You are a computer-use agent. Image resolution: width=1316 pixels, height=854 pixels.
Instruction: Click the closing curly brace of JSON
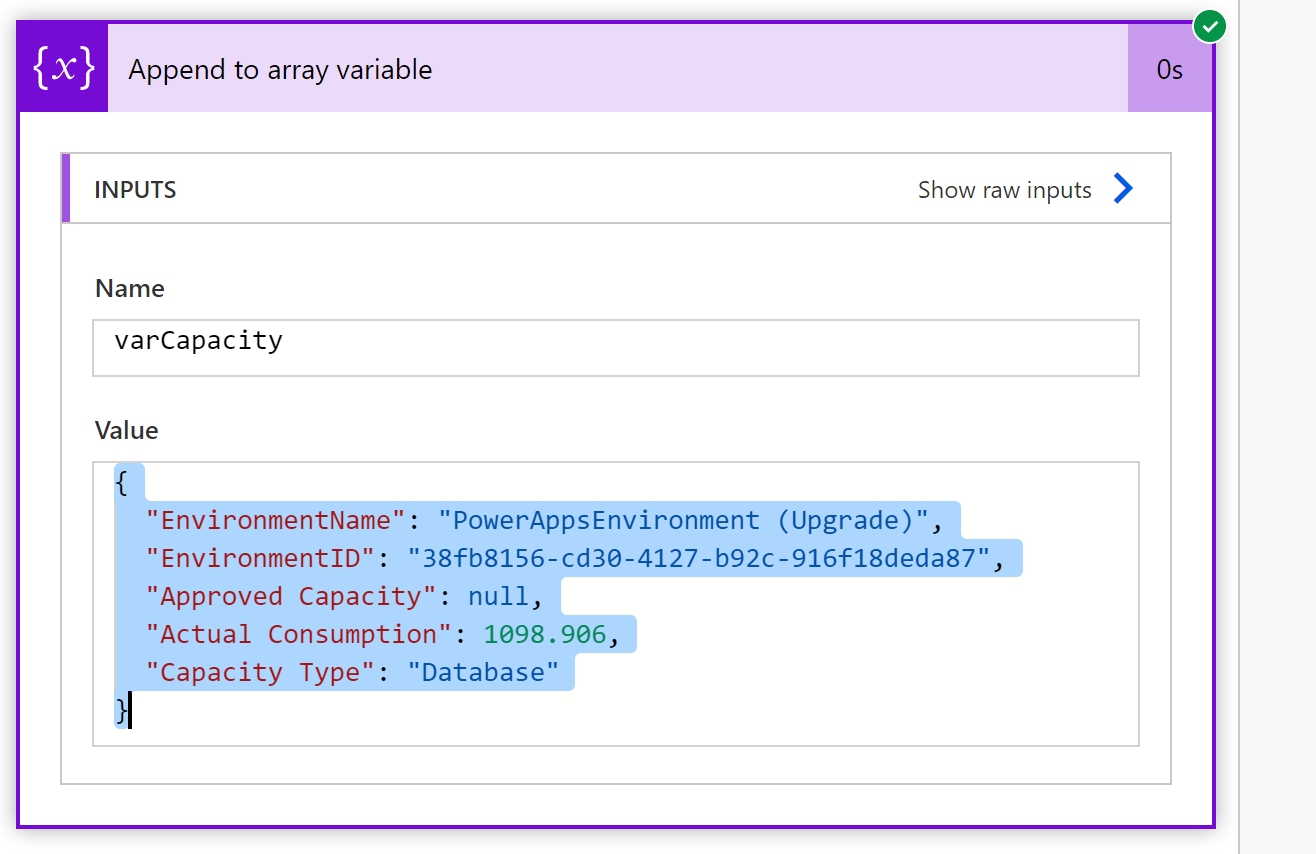tap(122, 710)
